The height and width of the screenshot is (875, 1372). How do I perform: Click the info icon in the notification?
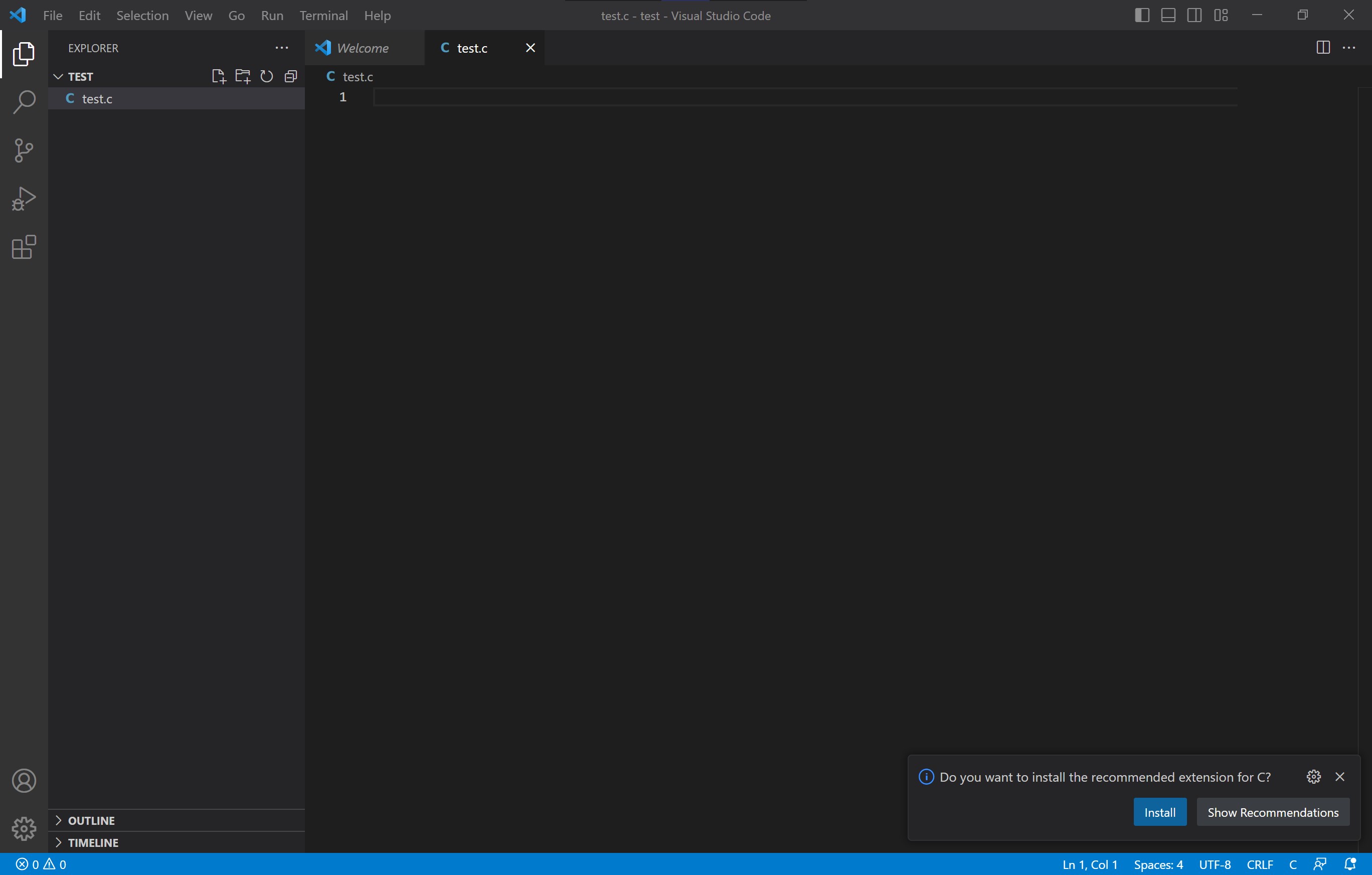pyautogui.click(x=926, y=776)
